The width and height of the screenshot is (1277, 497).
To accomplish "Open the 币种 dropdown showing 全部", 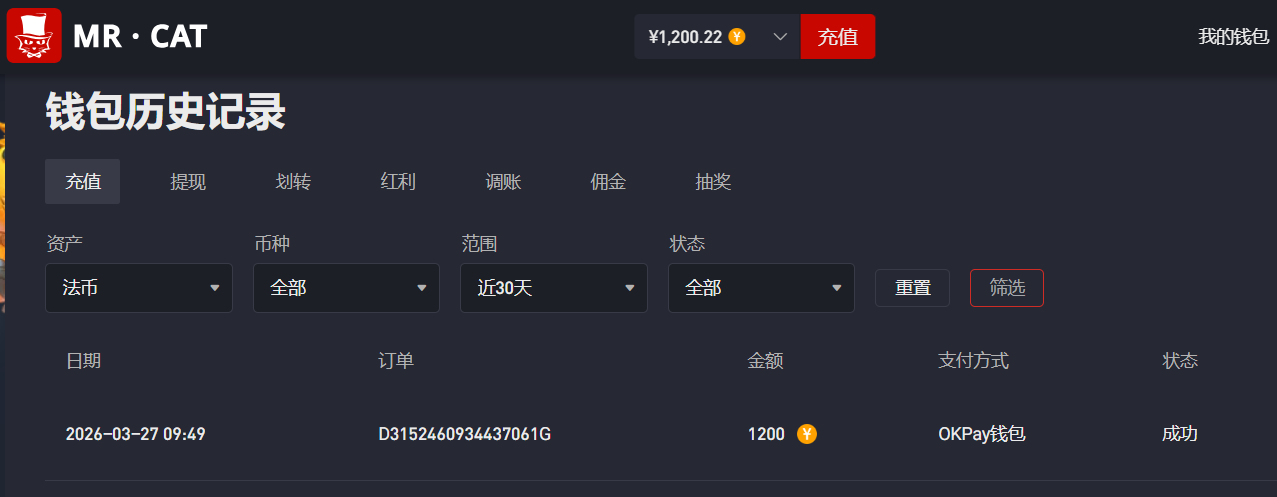I will coord(346,288).
